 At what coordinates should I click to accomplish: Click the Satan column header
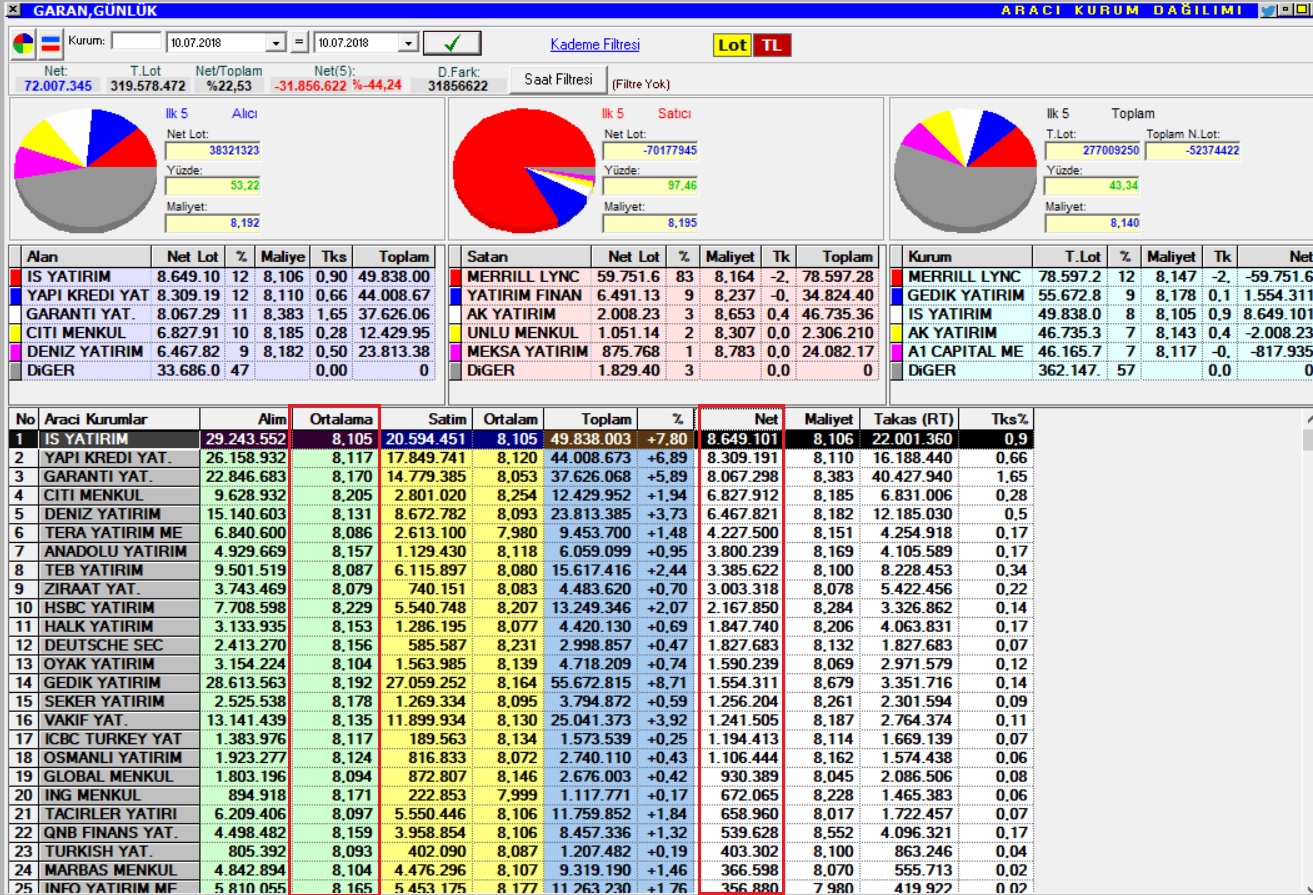(x=527, y=257)
